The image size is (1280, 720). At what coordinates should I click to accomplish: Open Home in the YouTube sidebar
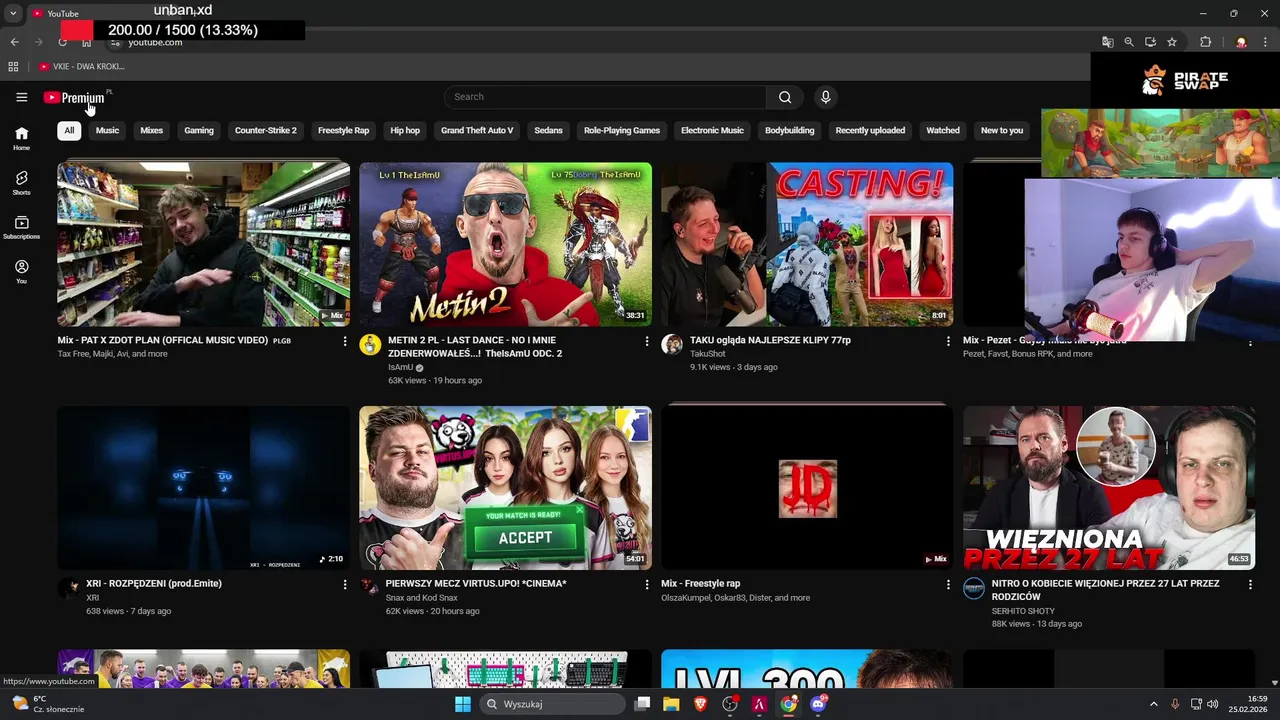tap(21, 139)
